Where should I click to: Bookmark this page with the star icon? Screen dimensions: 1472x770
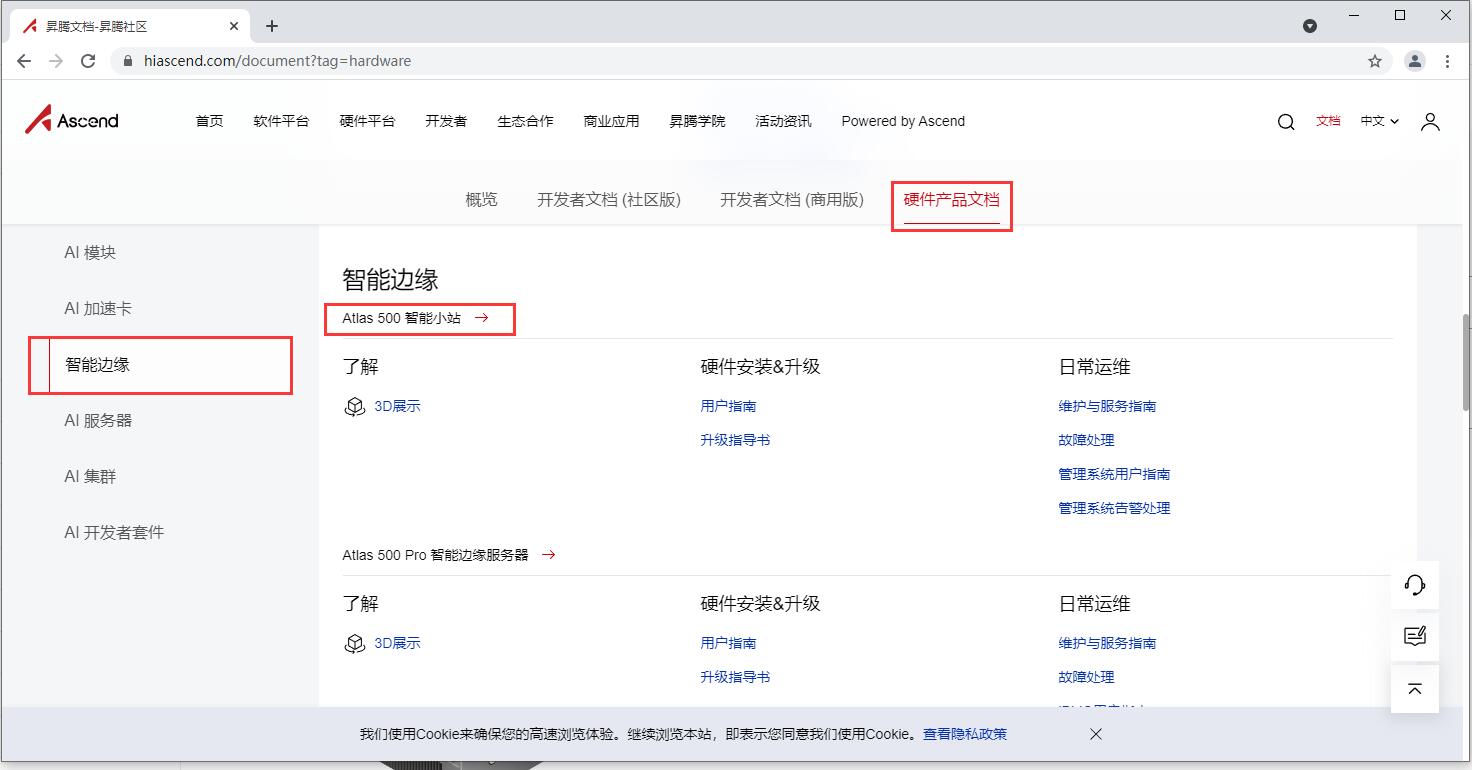point(1375,61)
